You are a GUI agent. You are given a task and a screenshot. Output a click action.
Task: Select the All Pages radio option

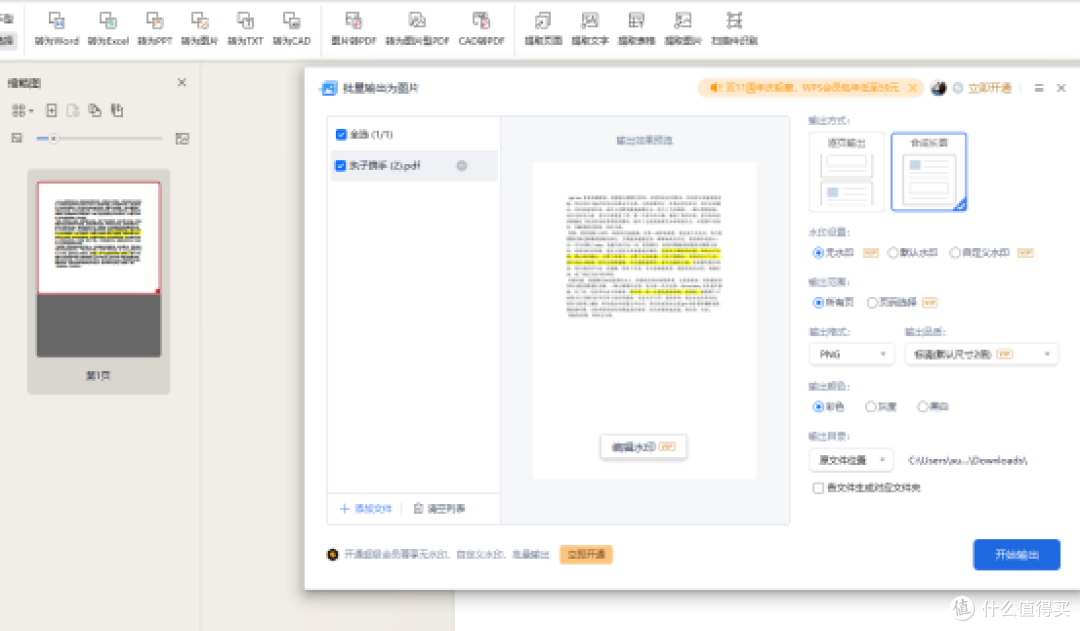[818, 302]
